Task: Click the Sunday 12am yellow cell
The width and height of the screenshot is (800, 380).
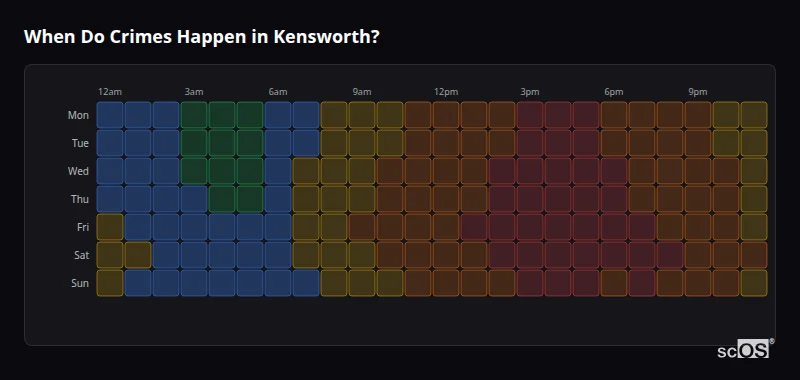Action: point(110,283)
